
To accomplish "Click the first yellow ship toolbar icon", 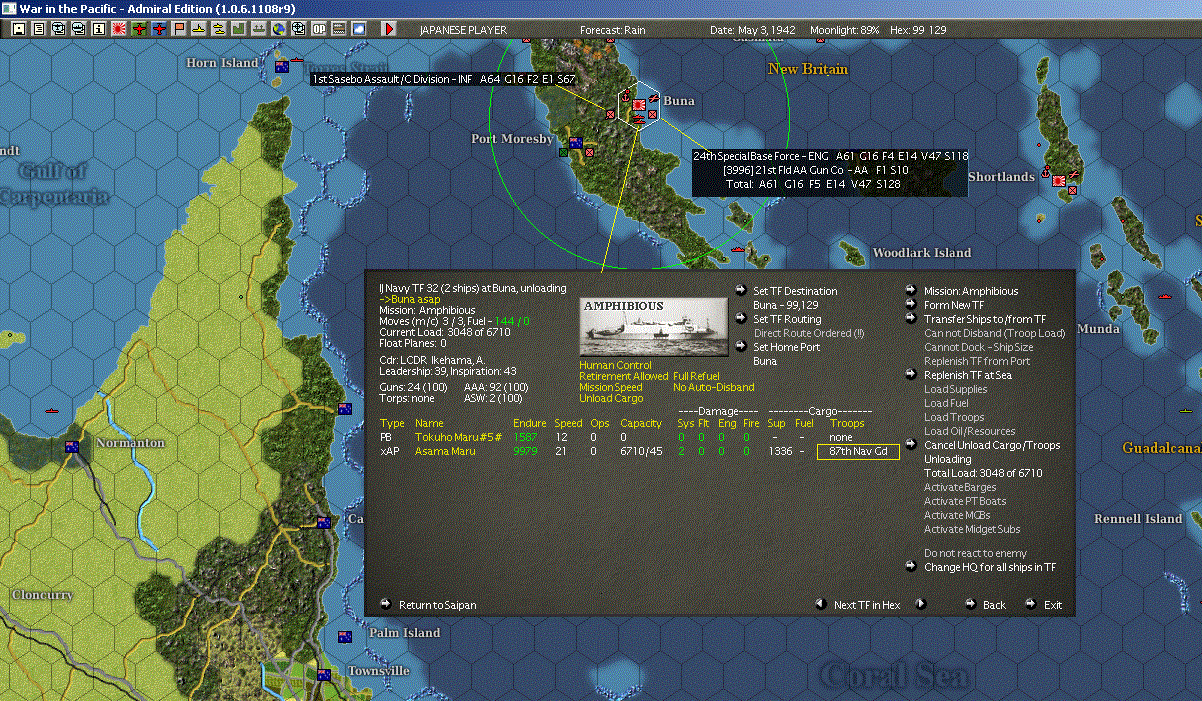I will tap(199, 29).
